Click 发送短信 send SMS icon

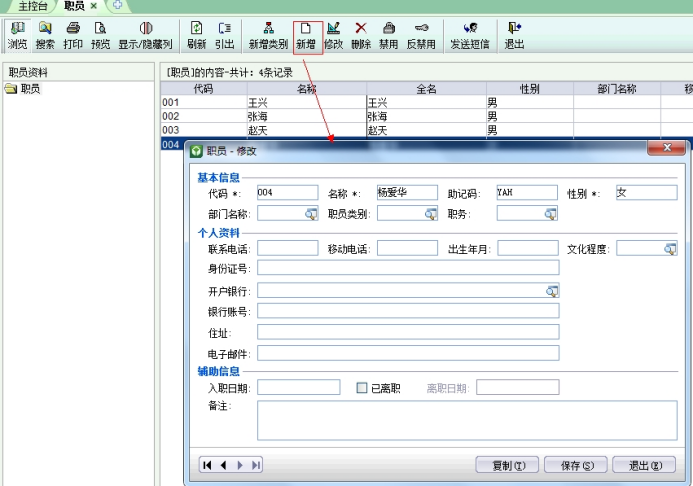tap(470, 35)
